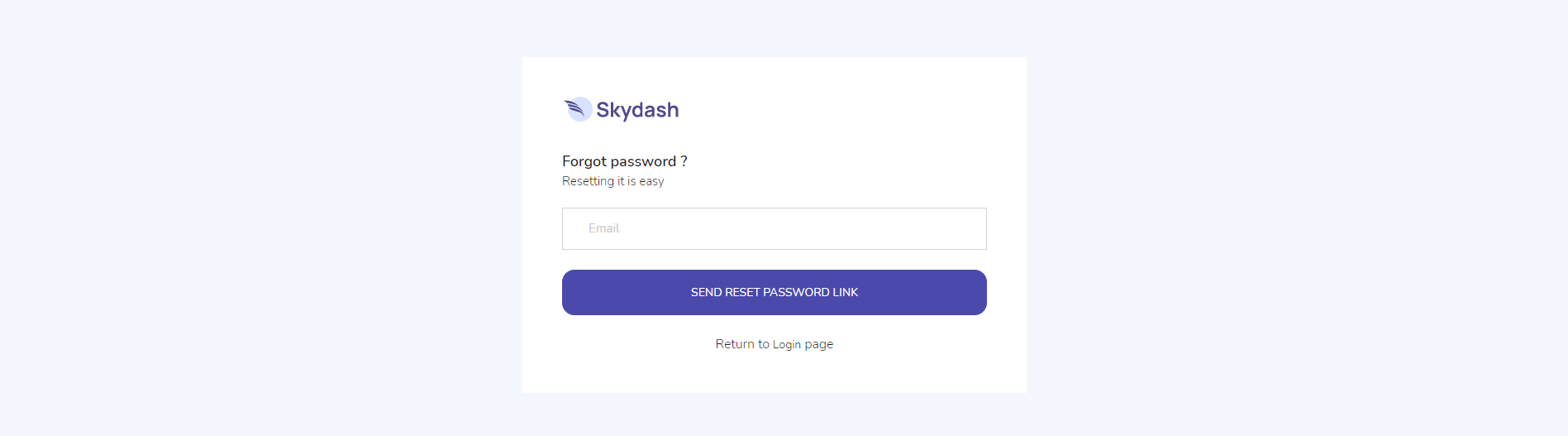Viewport: 1568px width, 436px height.
Task: Click the Email placeholder text
Action: pyautogui.click(x=603, y=228)
